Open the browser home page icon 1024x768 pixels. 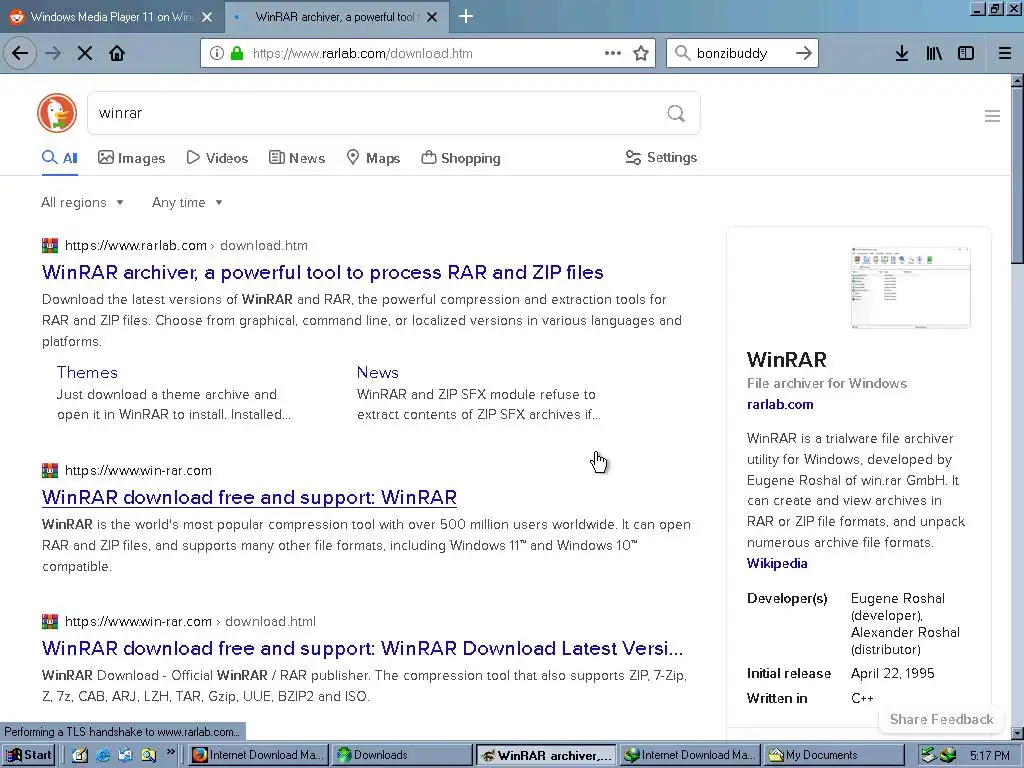(117, 54)
